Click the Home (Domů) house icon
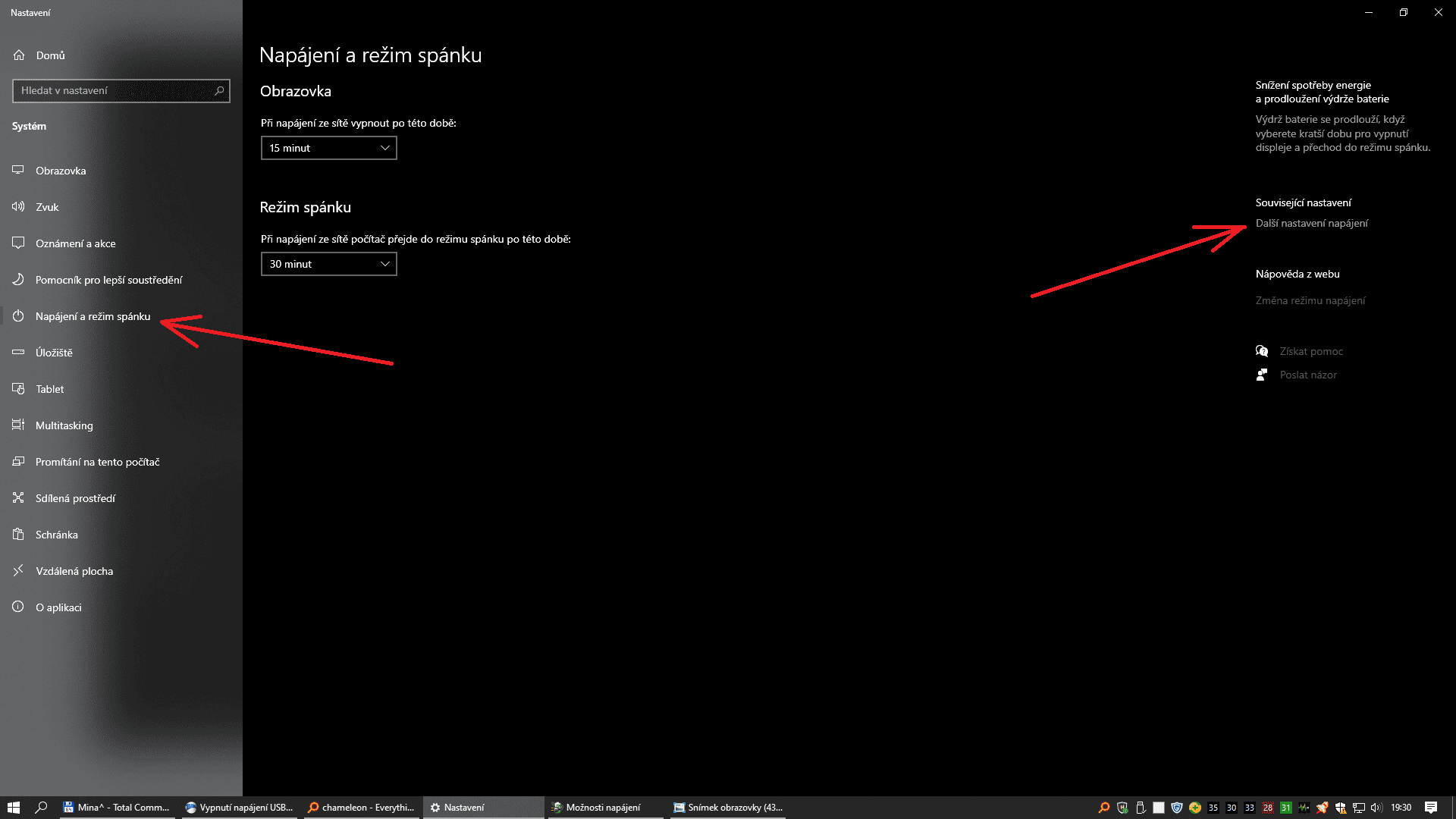This screenshot has width=1456, height=819. (19, 55)
